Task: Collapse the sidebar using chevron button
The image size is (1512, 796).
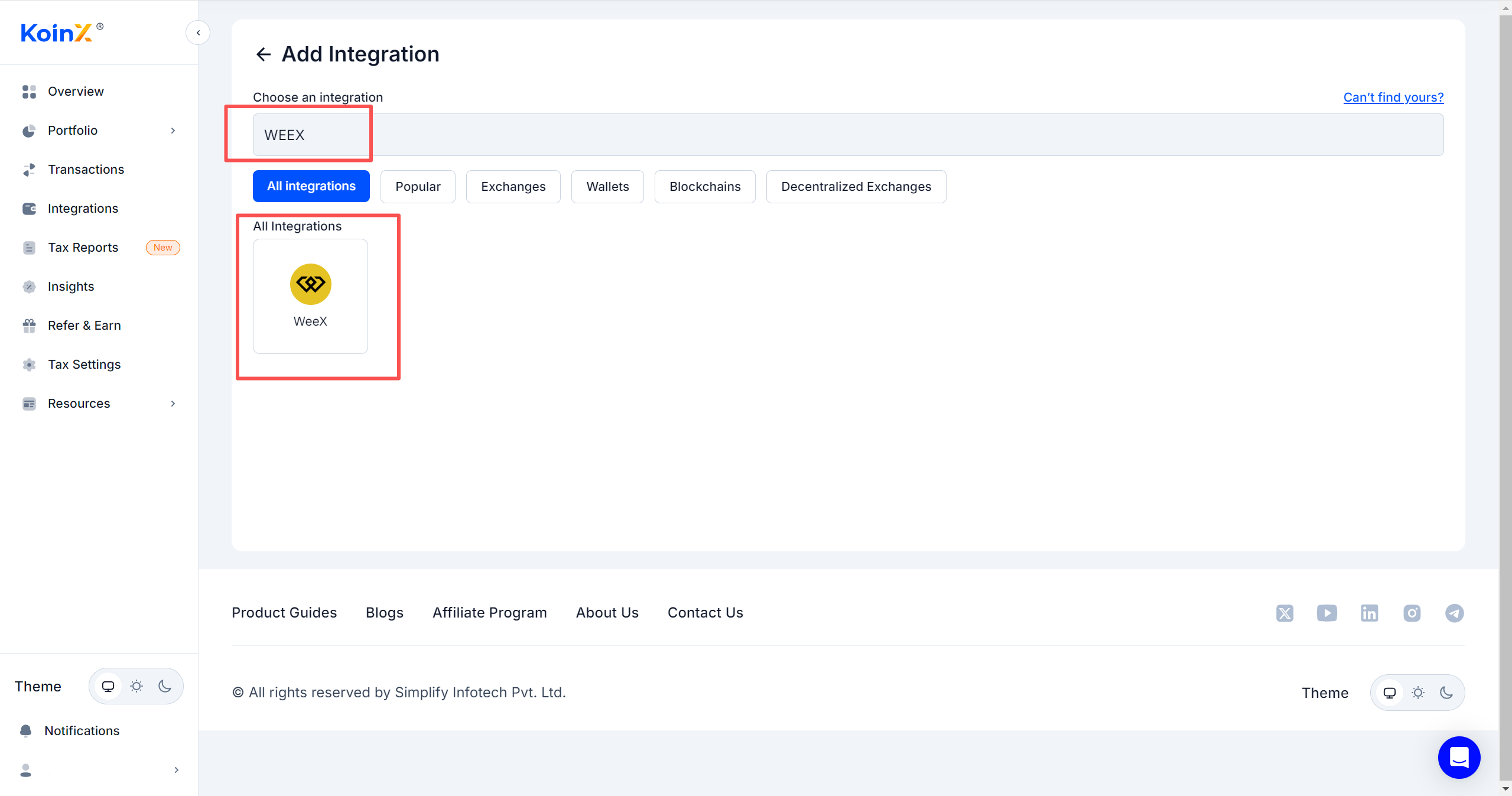Action: (x=198, y=33)
